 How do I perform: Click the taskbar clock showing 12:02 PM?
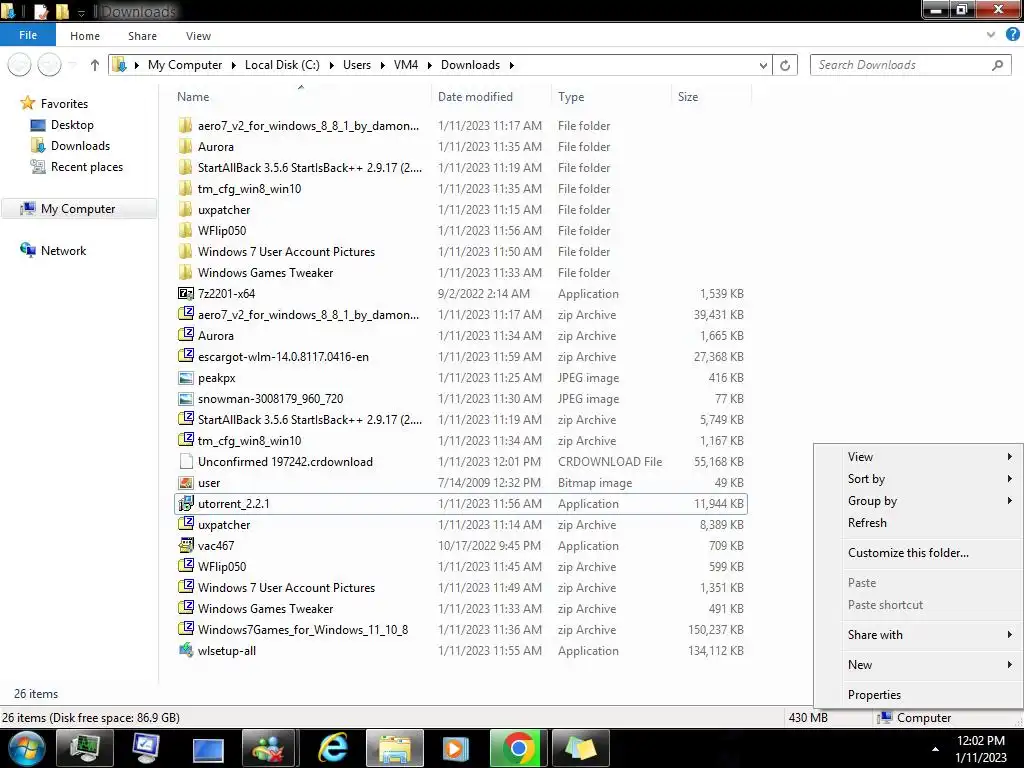(980, 741)
